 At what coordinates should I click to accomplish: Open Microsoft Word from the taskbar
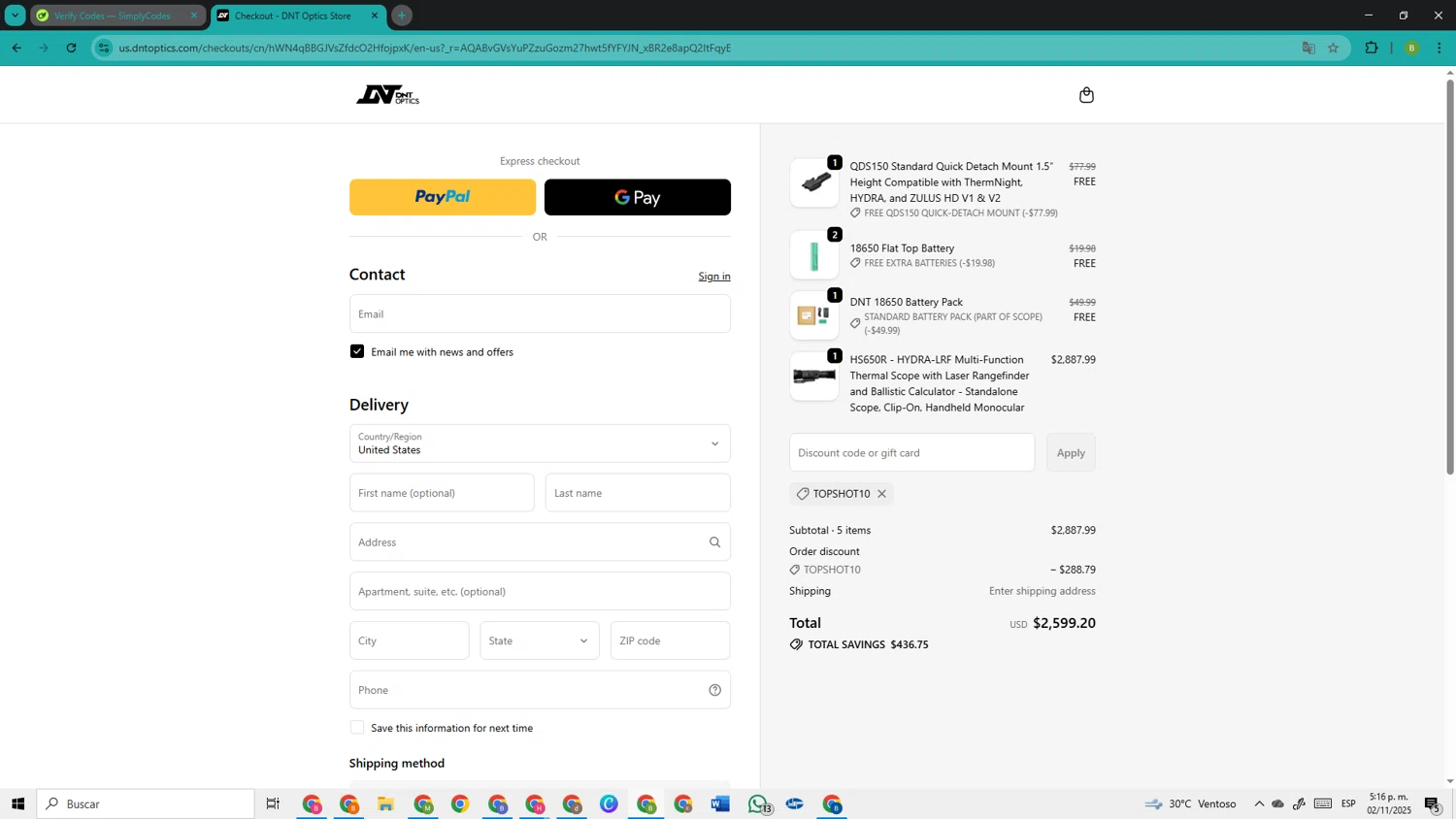point(720,803)
